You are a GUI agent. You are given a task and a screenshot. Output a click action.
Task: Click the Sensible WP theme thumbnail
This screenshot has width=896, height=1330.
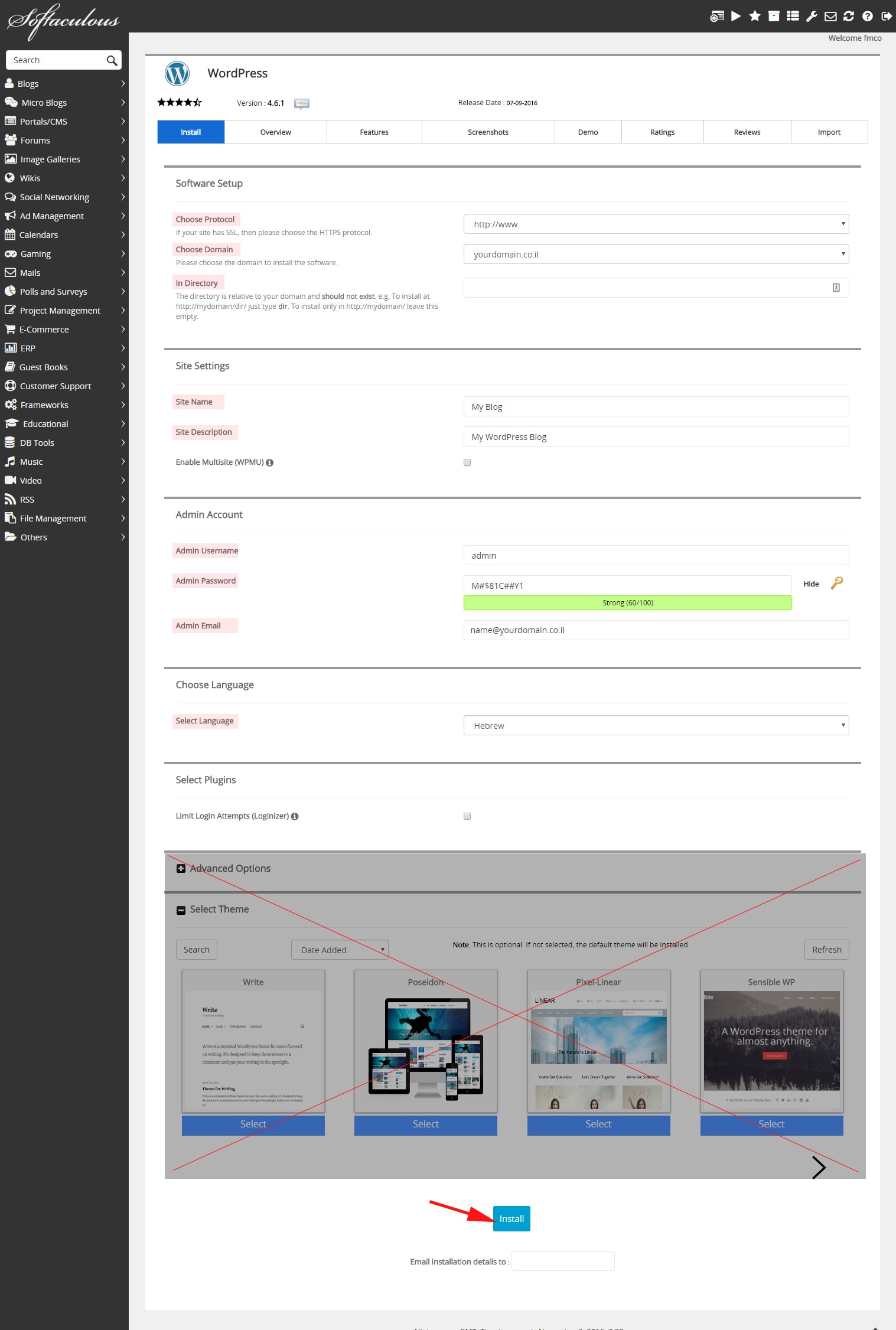click(x=772, y=1050)
